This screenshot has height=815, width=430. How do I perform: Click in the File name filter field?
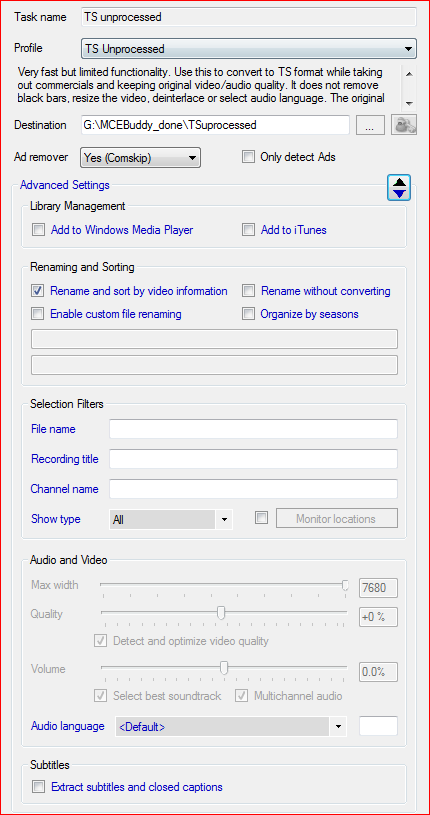pyautogui.click(x=253, y=429)
